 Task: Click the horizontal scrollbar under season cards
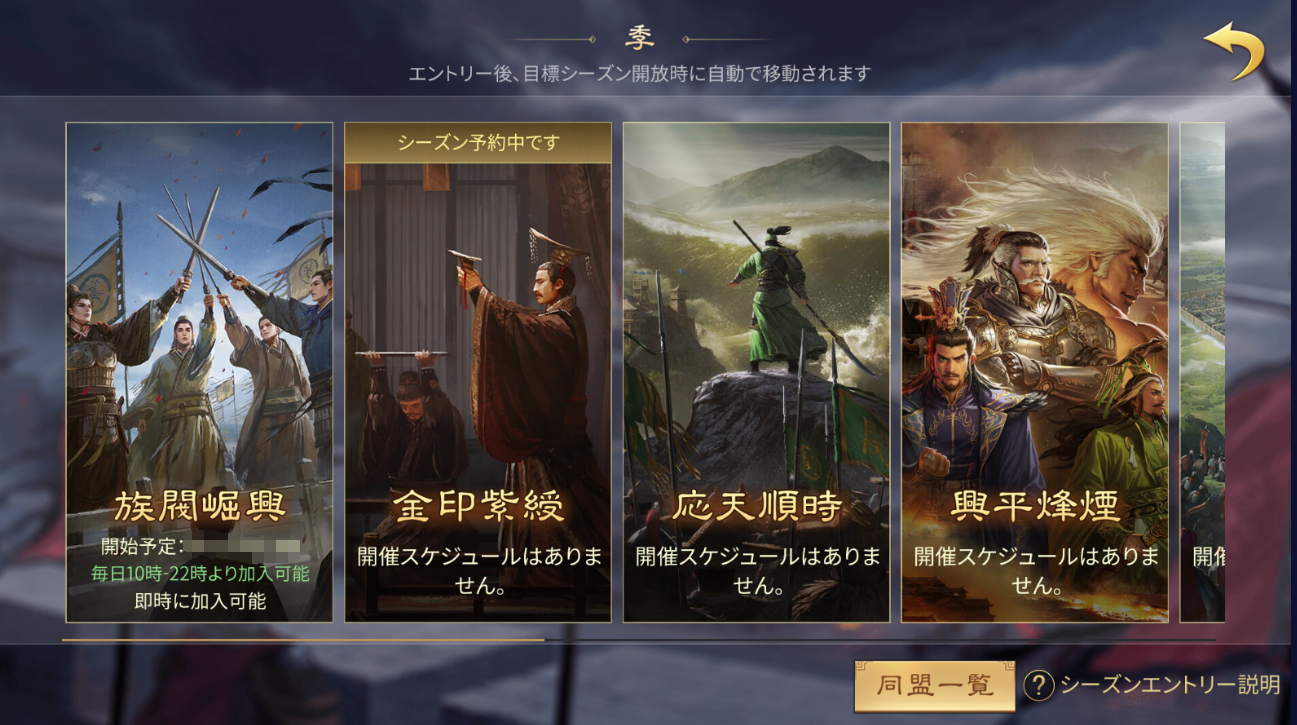click(x=638, y=639)
